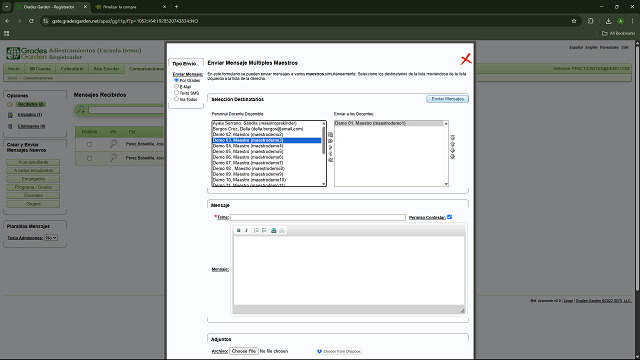The image size is (640, 360).
Task: Open the Mi Cuenta menu tab
Action: point(40,69)
